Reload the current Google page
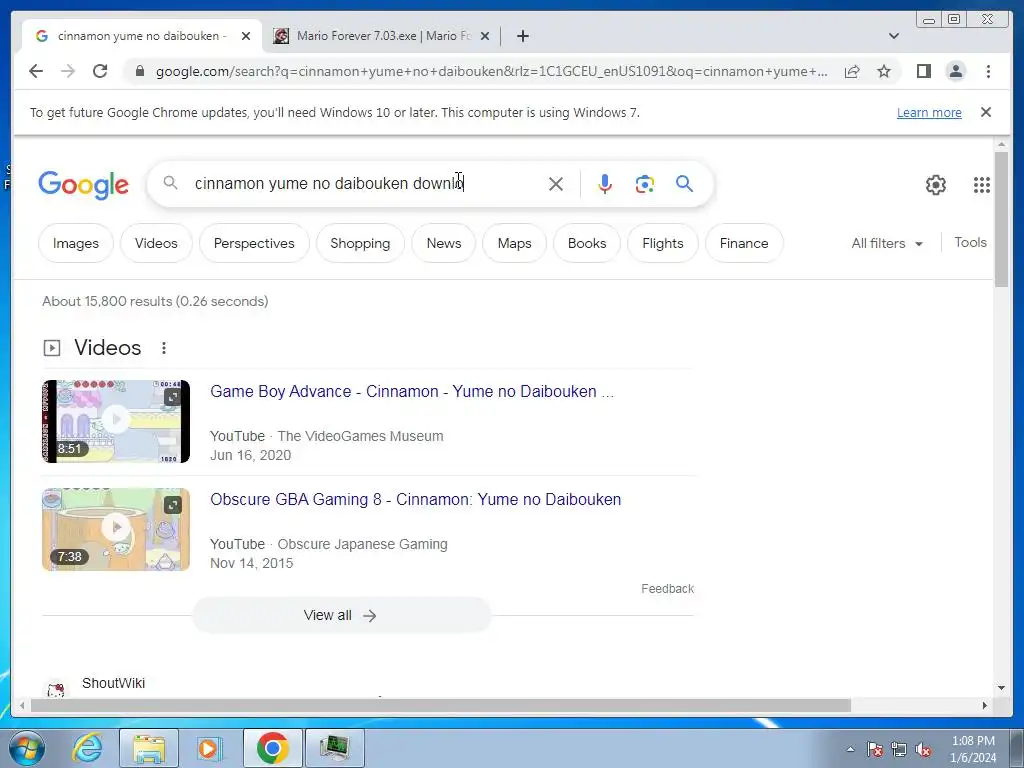 point(100,71)
